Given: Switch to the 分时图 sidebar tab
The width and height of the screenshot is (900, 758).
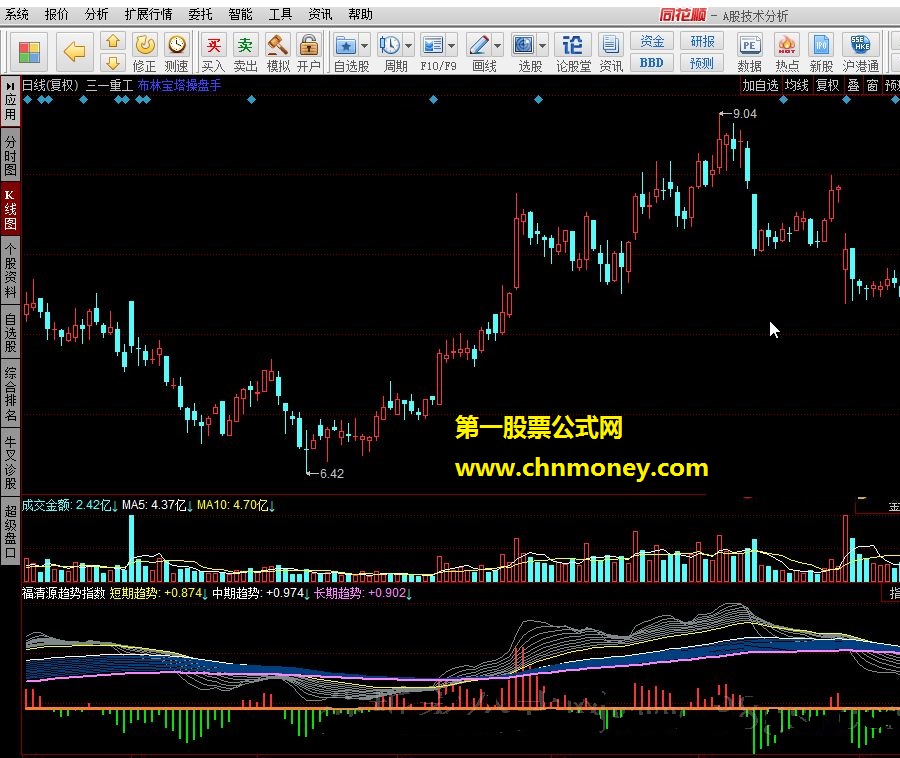Looking at the screenshot, I should (10, 156).
